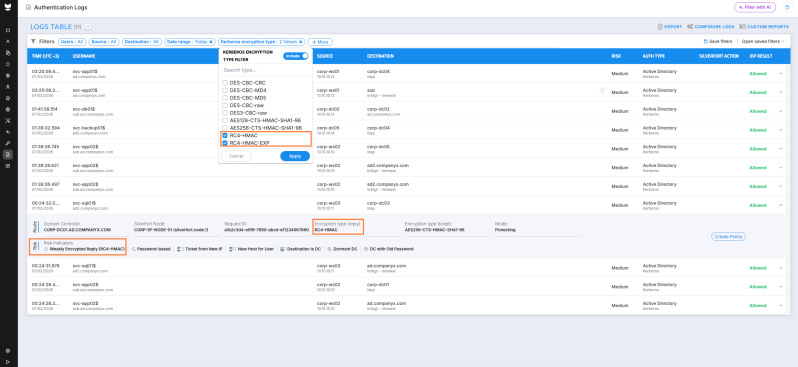Expand the 01:38:32.594 log row chevron
The height and width of the screenshot is (367, 798).
(x=781, y=130)
